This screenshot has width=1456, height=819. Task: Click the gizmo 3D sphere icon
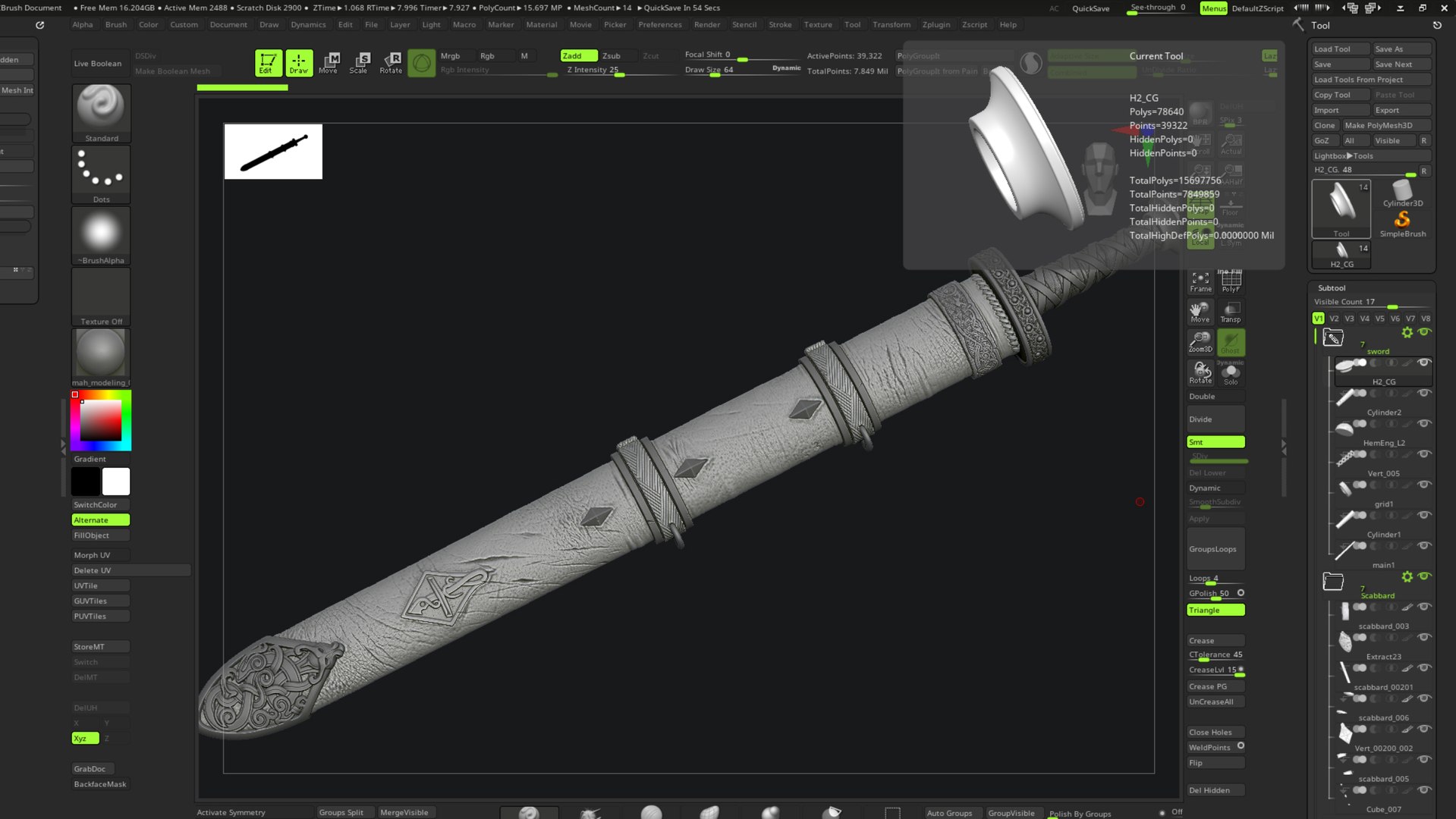tap(422, 63)
